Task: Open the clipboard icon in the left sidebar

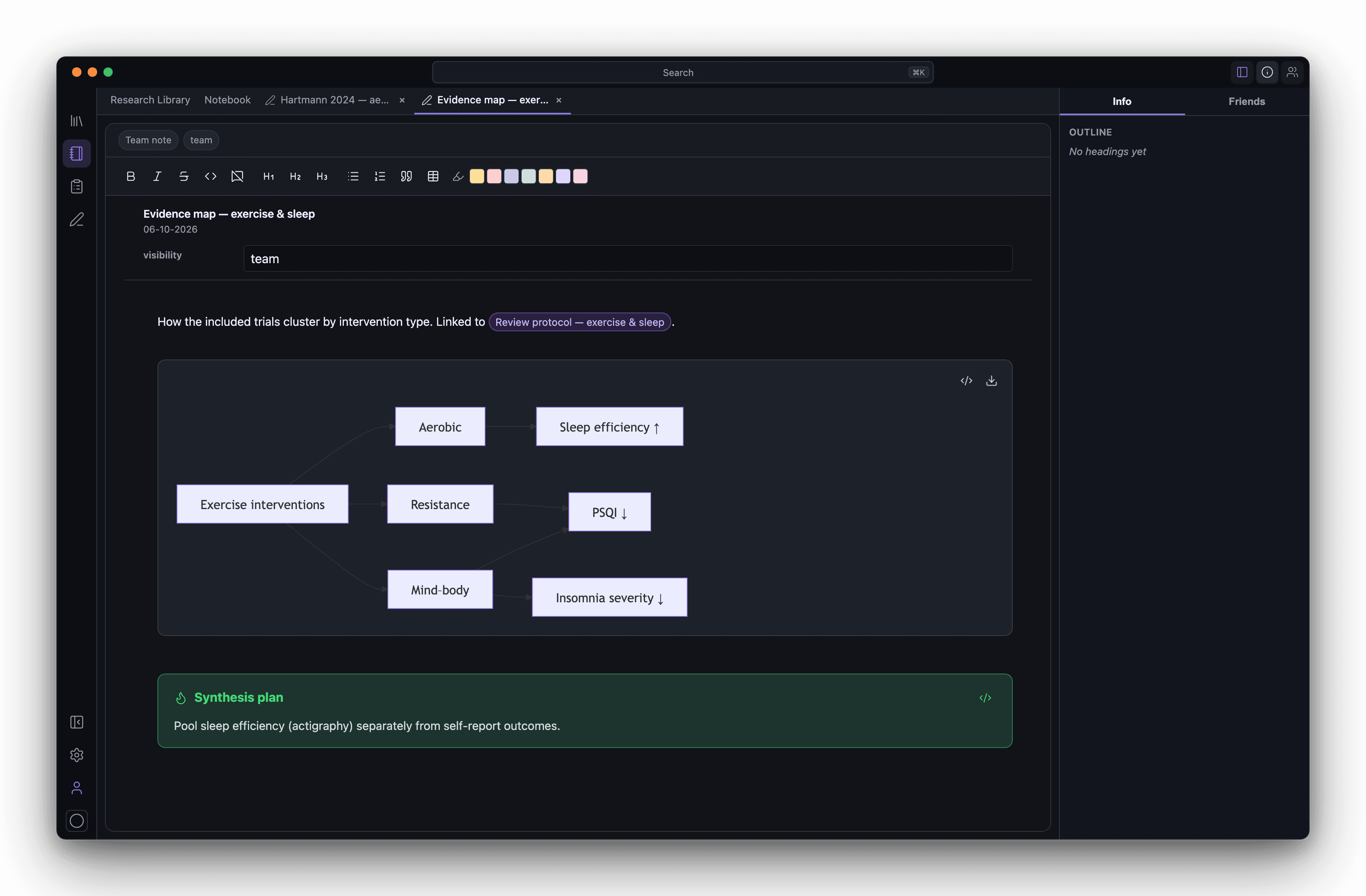Action: tap(76, 186)
